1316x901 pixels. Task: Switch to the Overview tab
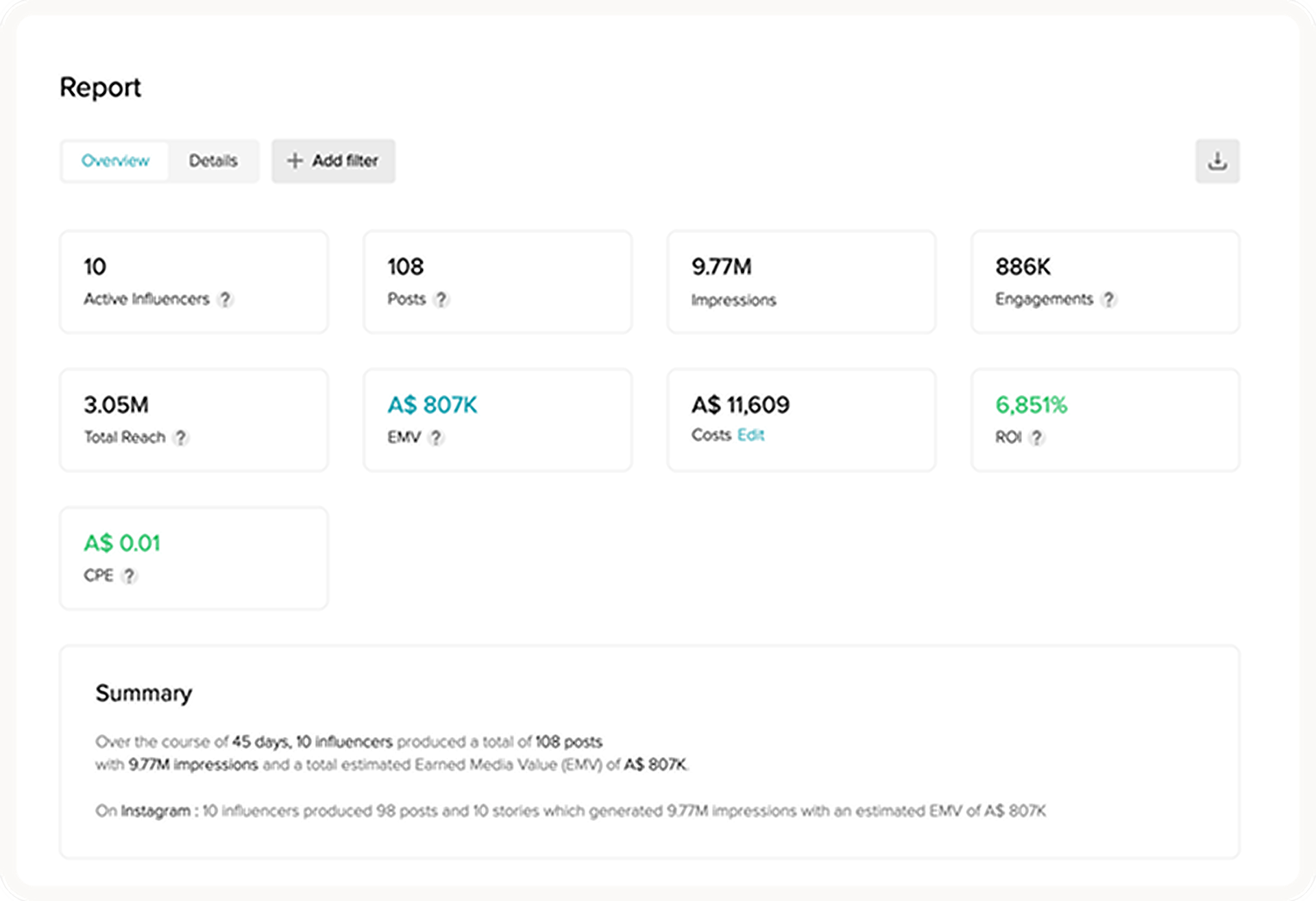(115, 161)
